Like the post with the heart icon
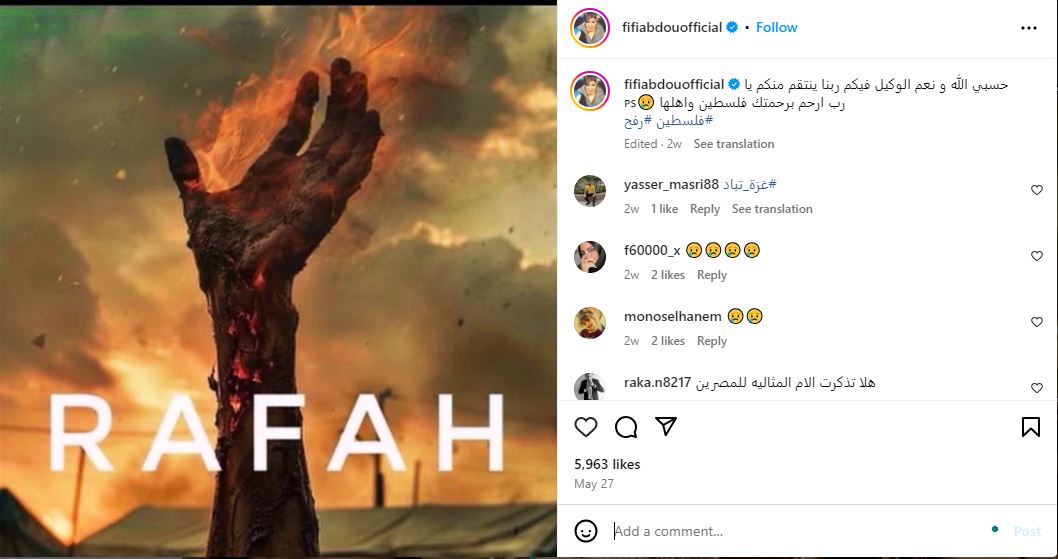Screen dimensions: 1058x559 (586, 427)
